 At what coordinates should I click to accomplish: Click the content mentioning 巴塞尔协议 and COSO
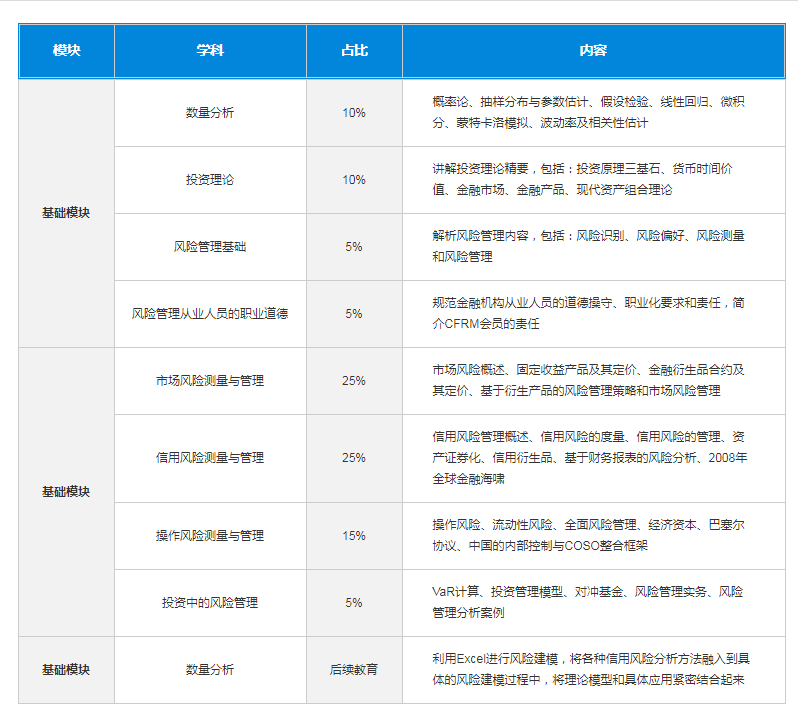[x=590, y=535]
